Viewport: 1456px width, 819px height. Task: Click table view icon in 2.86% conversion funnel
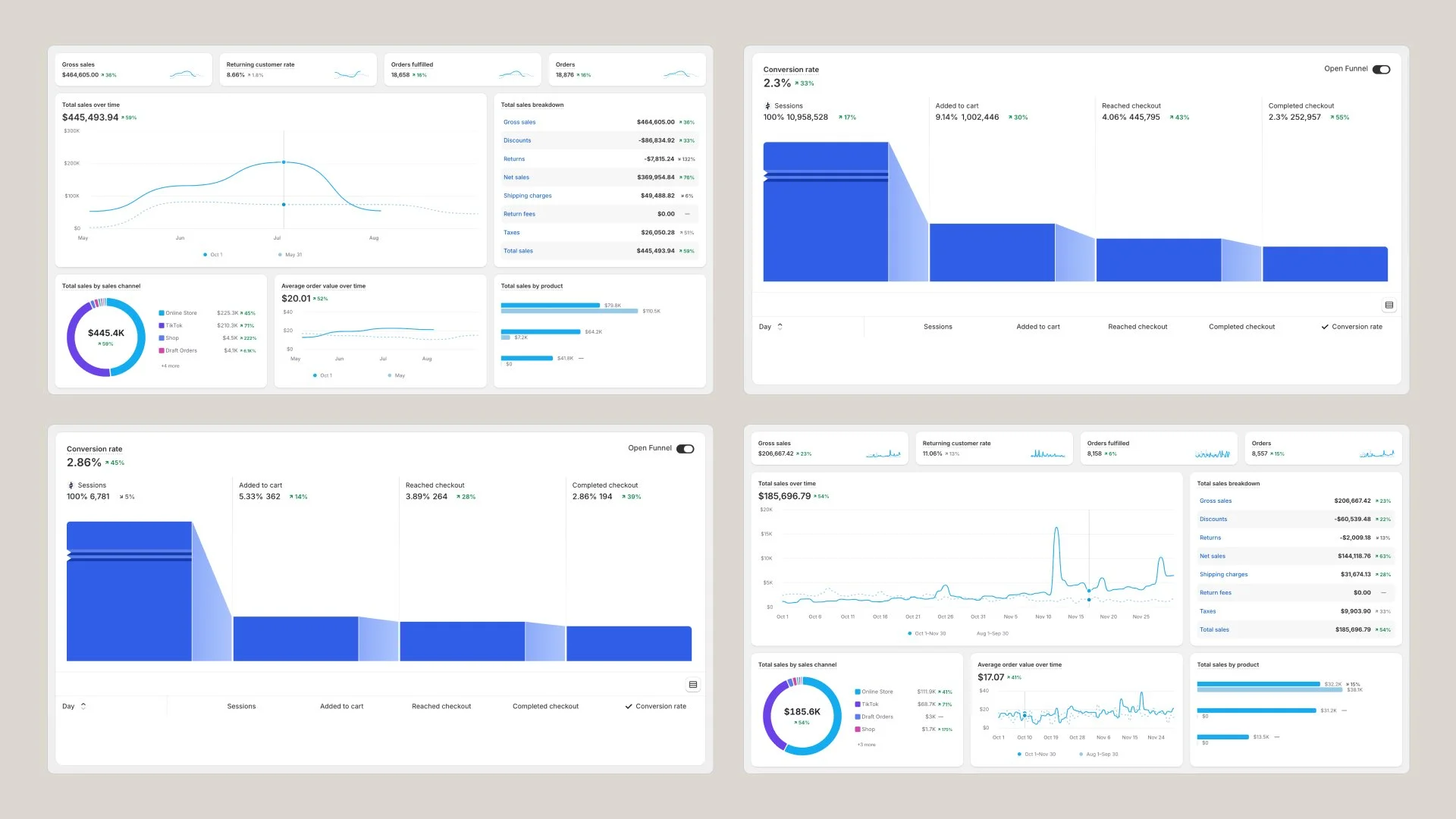[692, 685]
